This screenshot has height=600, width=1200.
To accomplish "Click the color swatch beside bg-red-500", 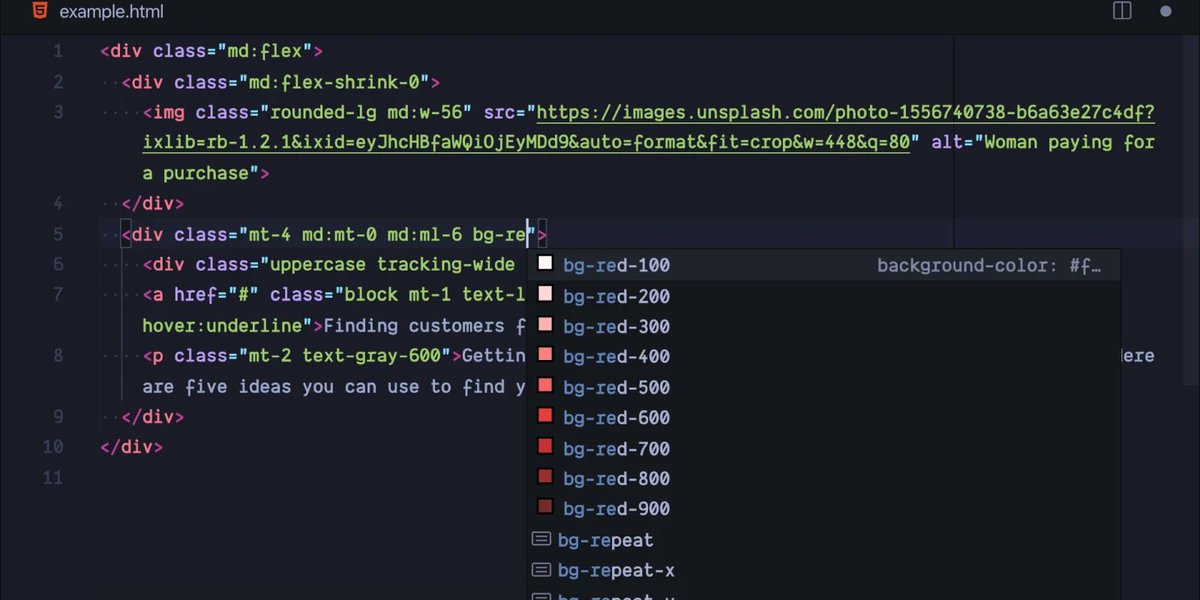I will click(545, 386).
